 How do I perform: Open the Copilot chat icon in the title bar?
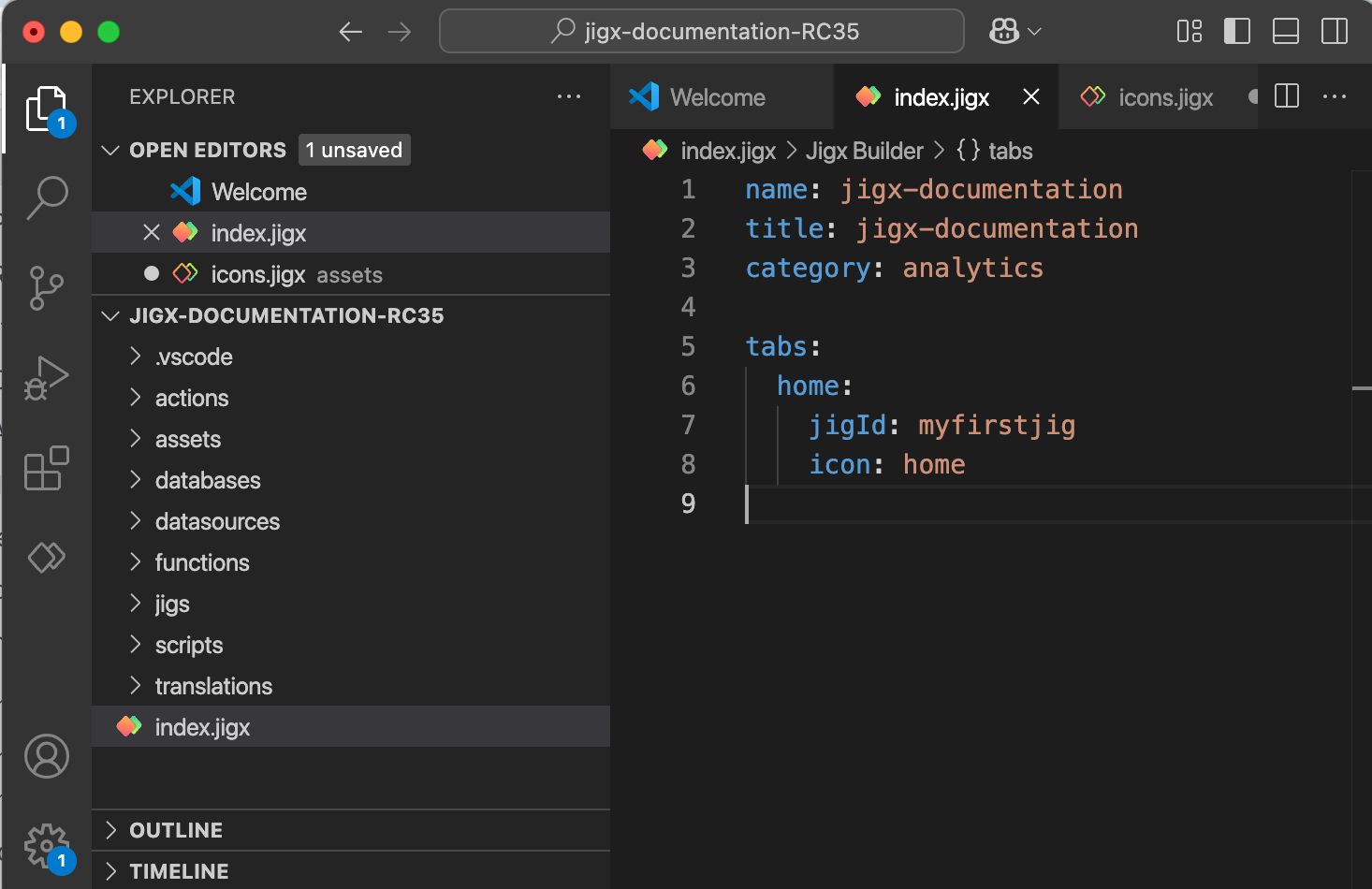[1004, 32]
